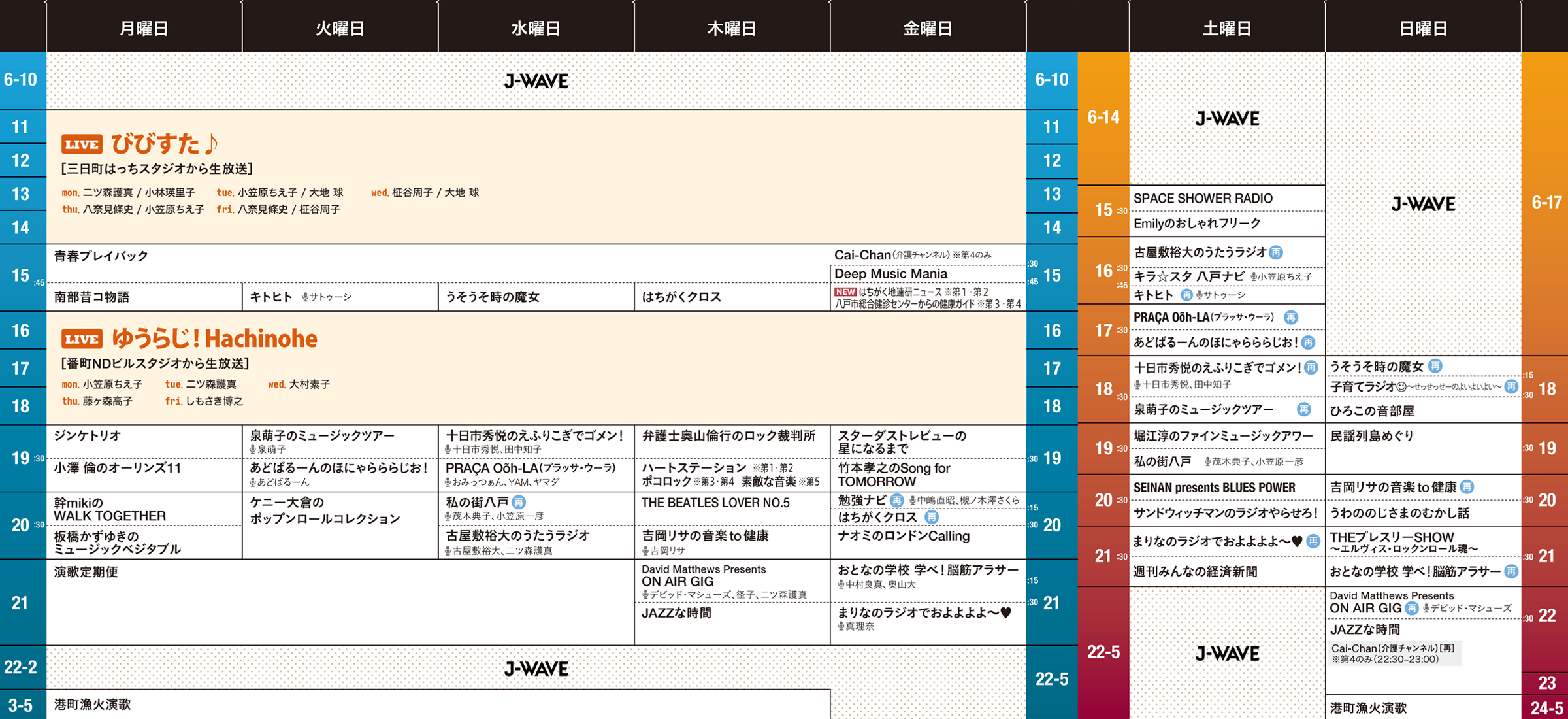Click the rebroadcast icon next to 古屋敷裕大のうたうラジオ on Saturday
Viewport: 1568px width, 719px height.
point(1276,252)
